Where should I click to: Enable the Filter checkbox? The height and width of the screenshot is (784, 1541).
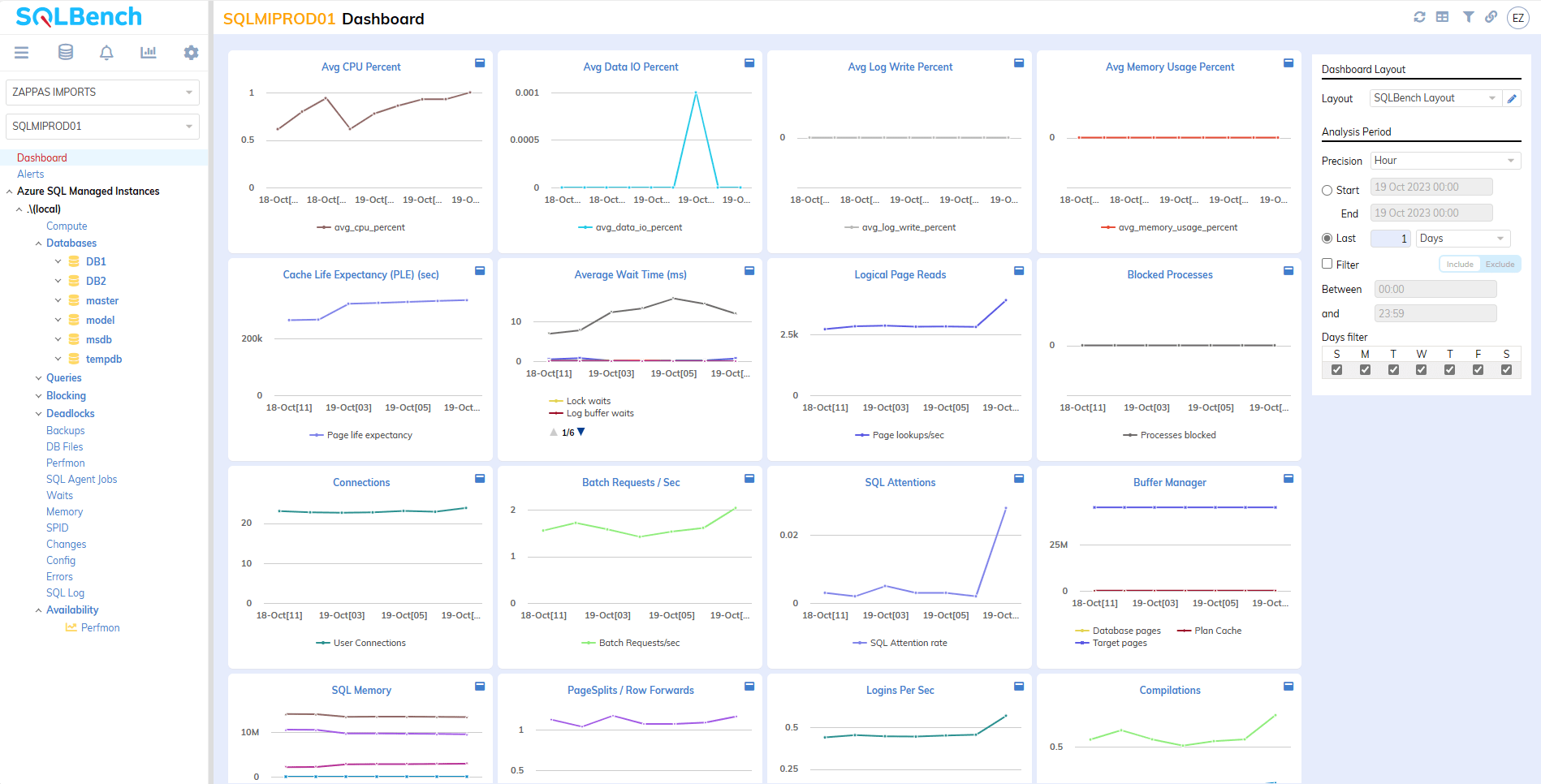pos(1327,264)
